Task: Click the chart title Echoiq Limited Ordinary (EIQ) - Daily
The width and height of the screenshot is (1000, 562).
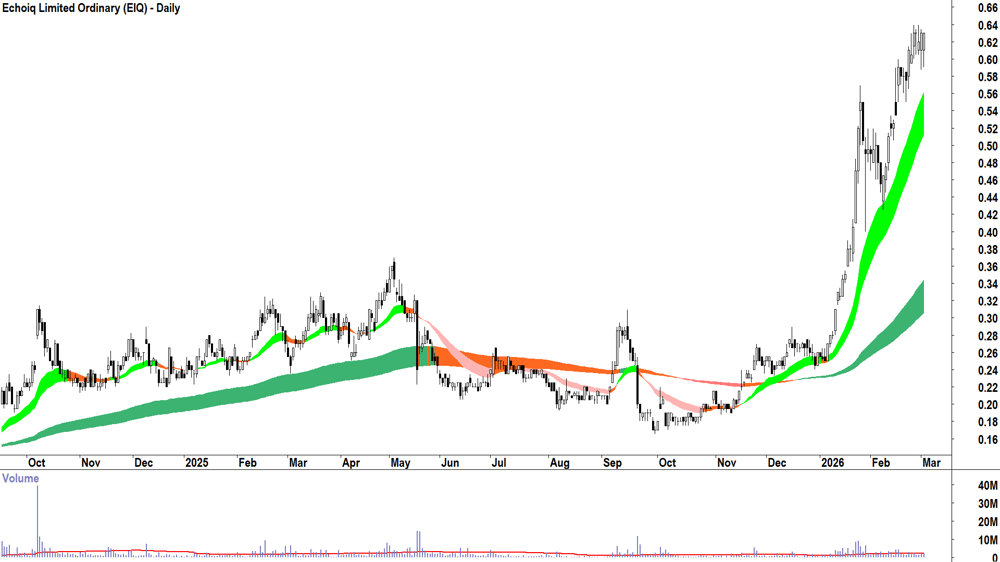Action: tap(91, 8)
